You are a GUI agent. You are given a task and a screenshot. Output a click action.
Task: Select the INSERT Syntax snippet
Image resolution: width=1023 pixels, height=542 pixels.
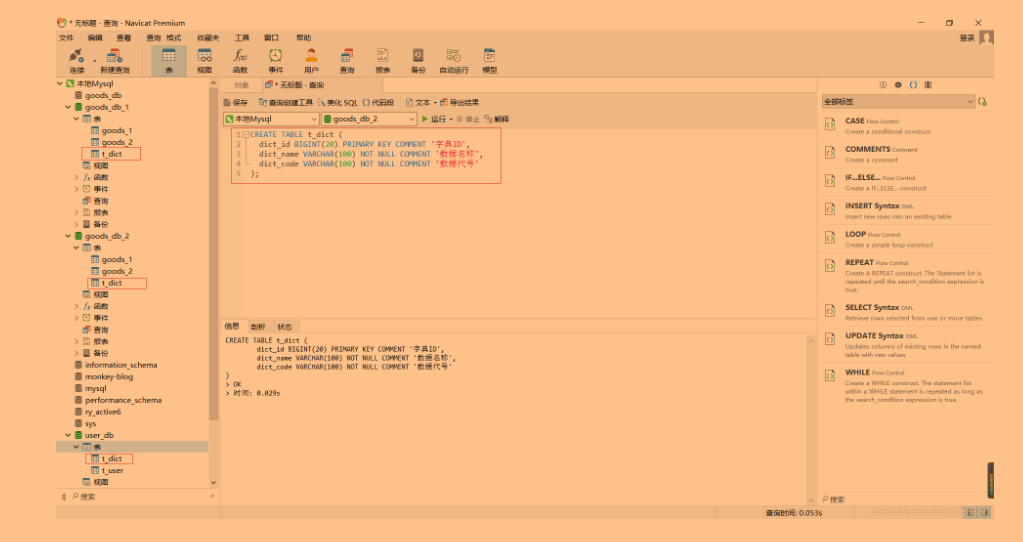click(907, 210)
